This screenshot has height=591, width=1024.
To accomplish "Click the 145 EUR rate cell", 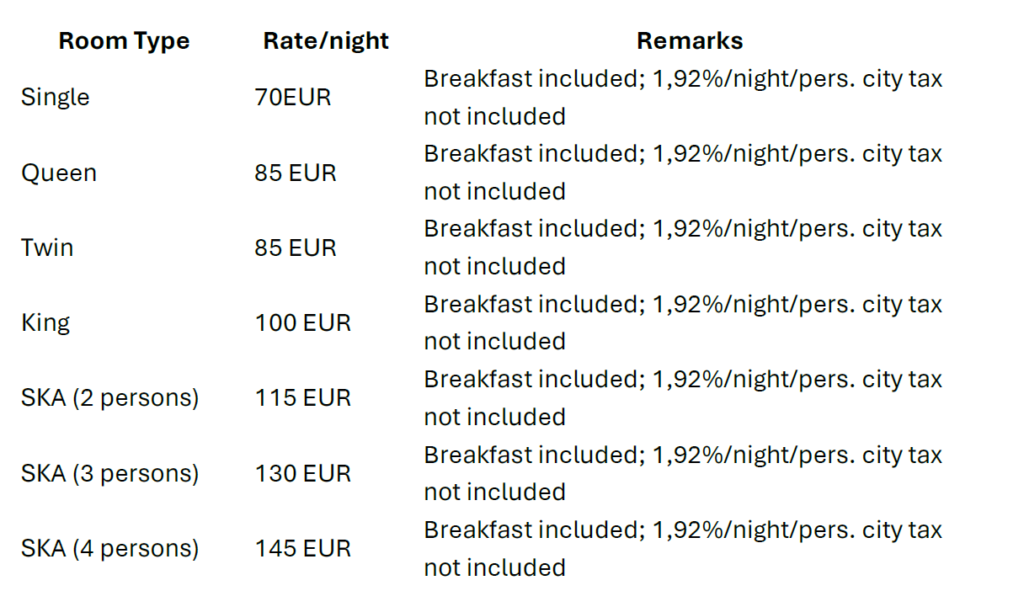I will tap(302, 549).
